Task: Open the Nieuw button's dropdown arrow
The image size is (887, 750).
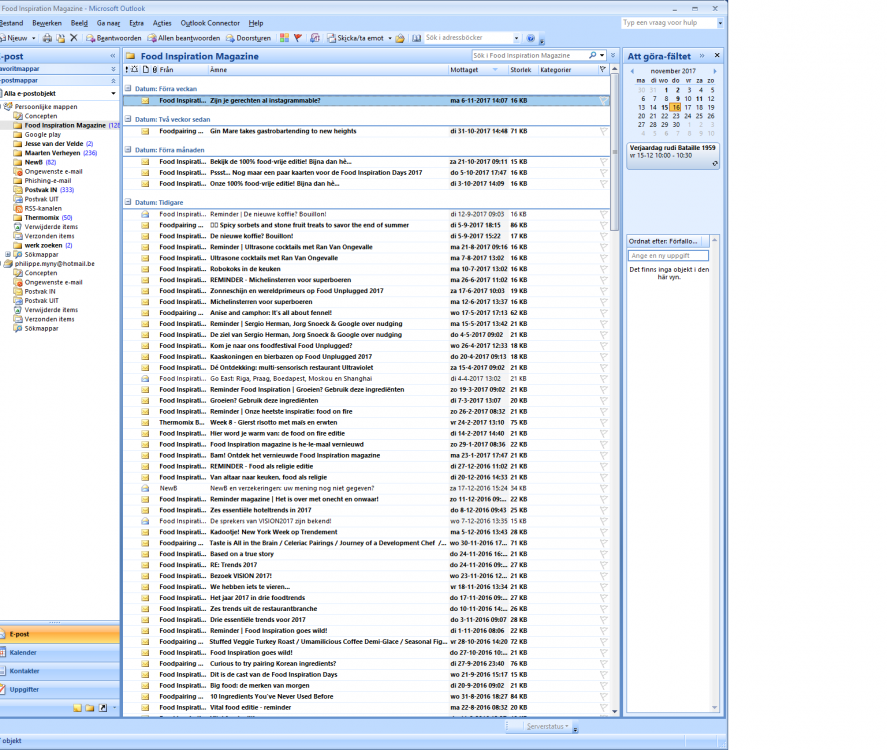Action: (x=33, y=37)
